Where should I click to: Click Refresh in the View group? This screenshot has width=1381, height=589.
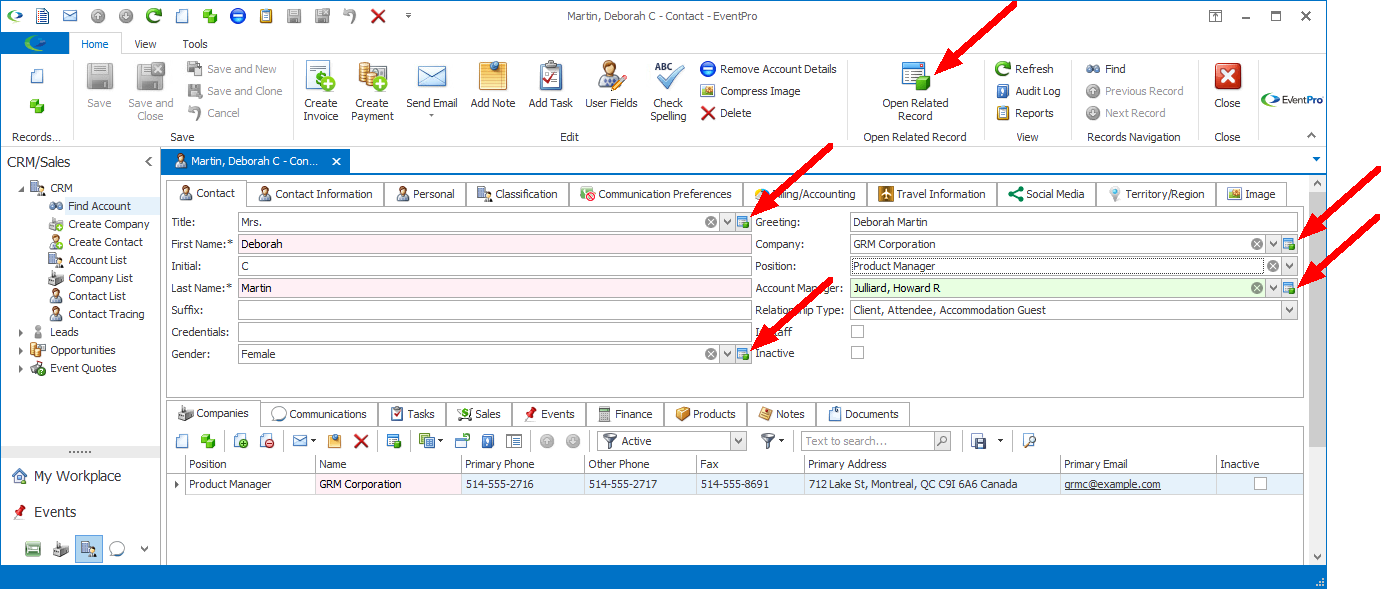tap(1024, 69)
